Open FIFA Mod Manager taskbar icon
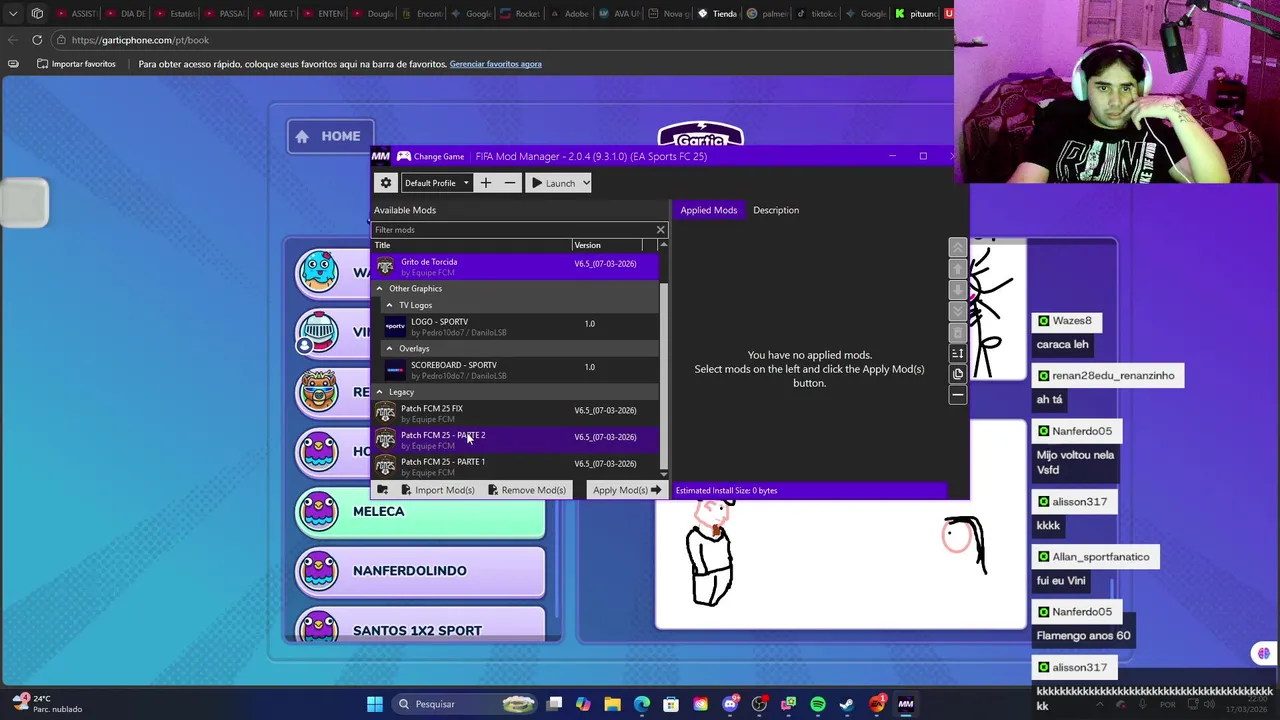 [905, 704]
